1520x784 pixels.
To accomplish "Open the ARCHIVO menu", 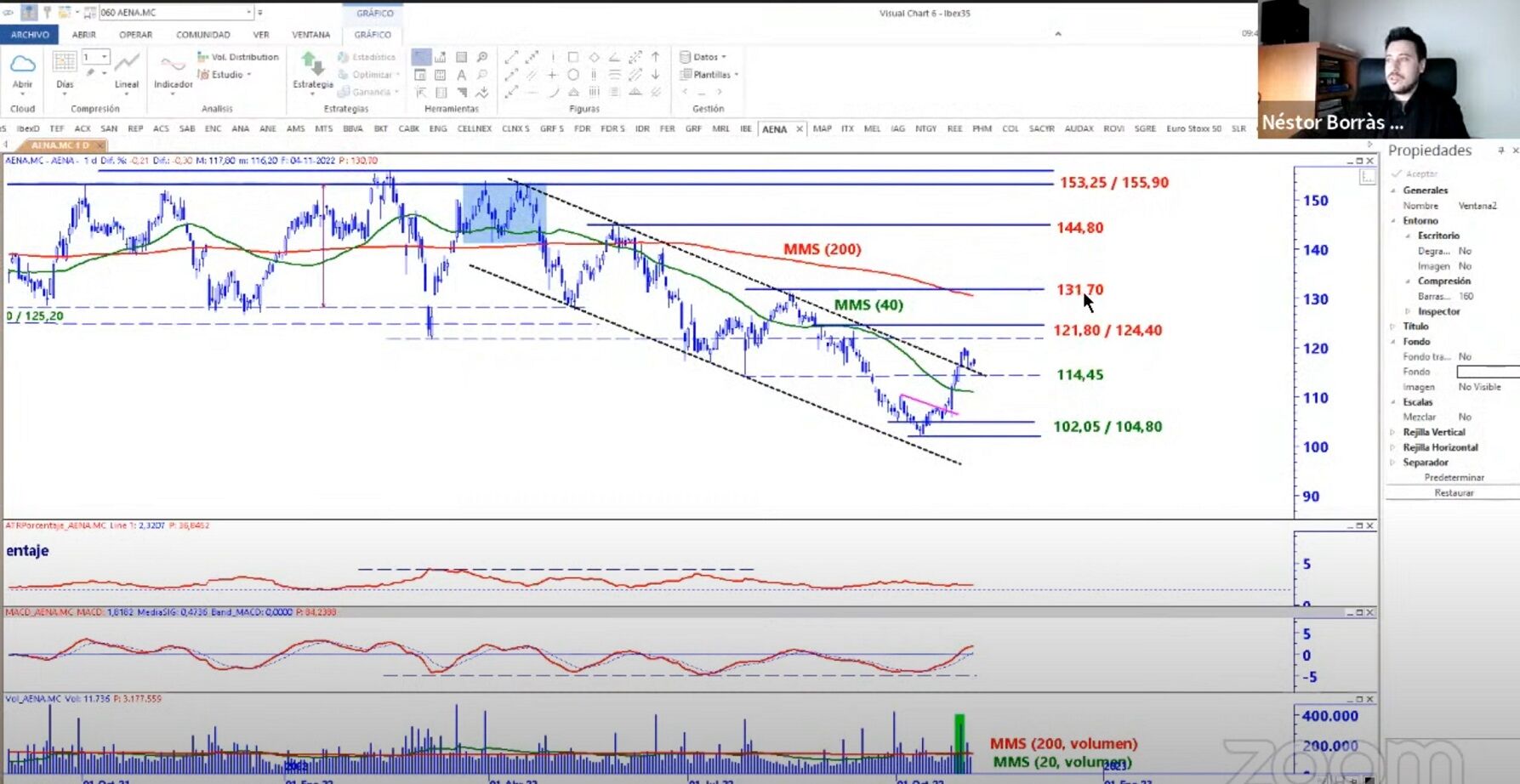I will (x=30, y=35).
